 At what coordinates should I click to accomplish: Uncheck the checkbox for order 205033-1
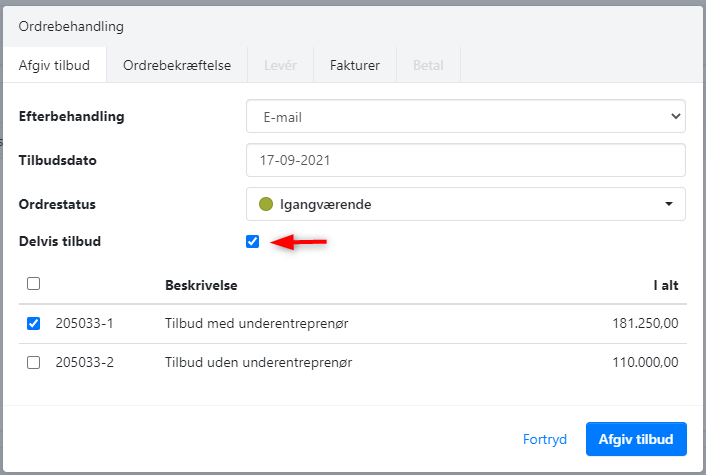tap(33, 323)
